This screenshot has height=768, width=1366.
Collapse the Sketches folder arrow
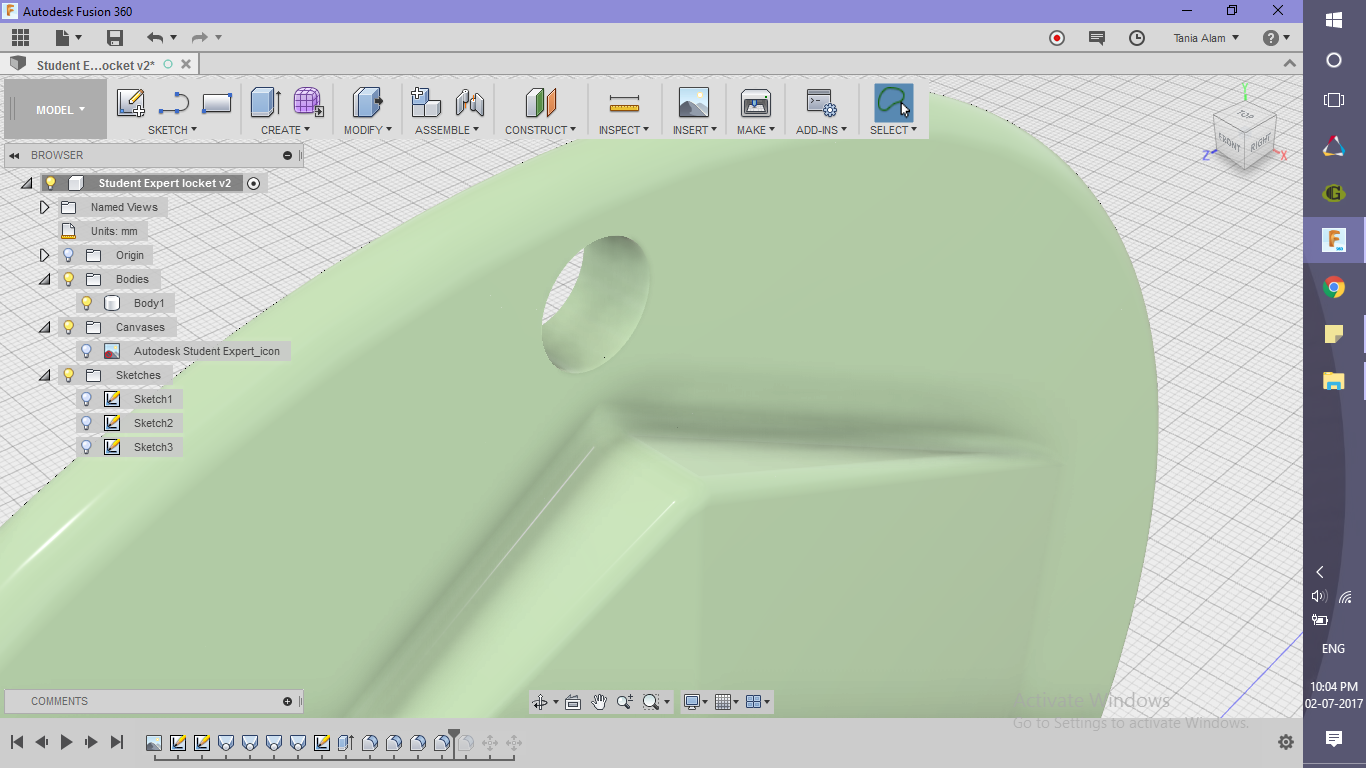(44, 375)
